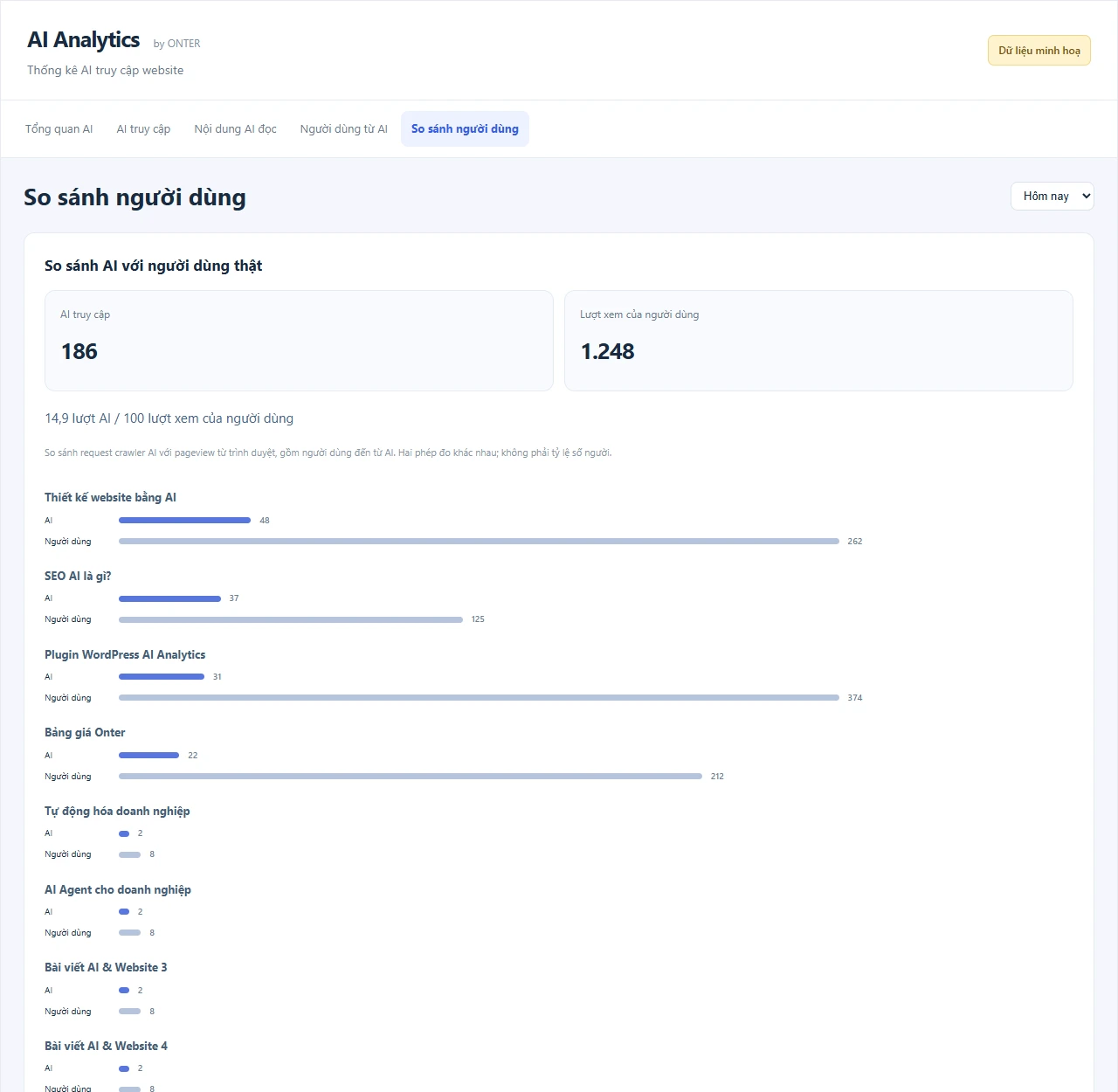
Task: Click the Plugin WordPress AI Analytics title
Action: pos(125,654)
